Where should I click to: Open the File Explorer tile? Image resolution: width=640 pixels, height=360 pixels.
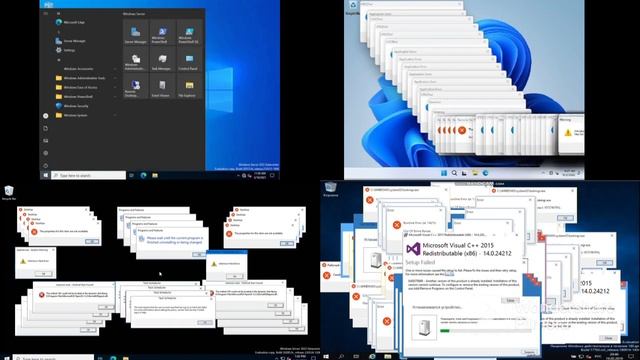pos(189,86)
